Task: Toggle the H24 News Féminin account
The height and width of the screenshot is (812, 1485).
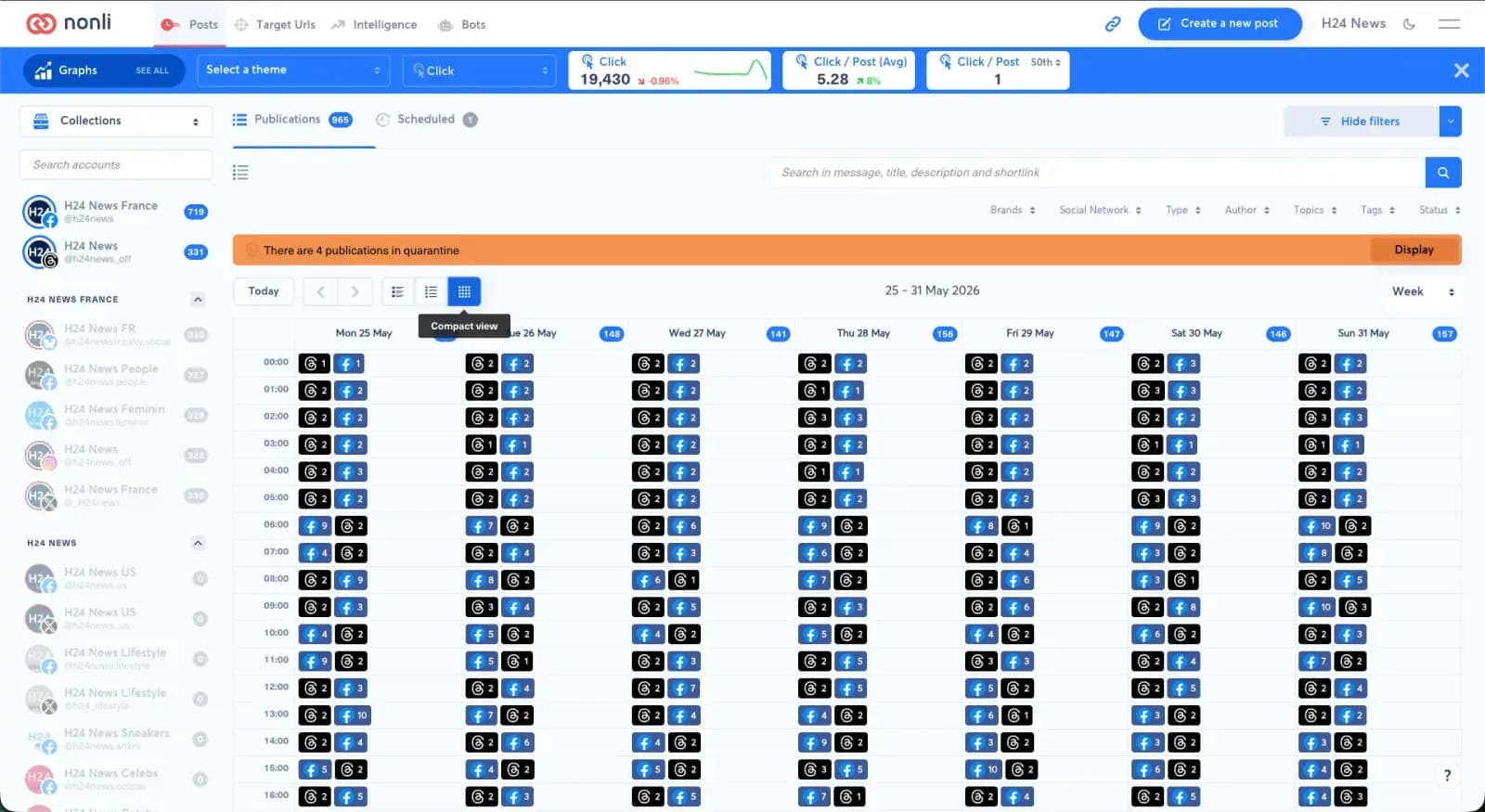Action: [116, 415]
